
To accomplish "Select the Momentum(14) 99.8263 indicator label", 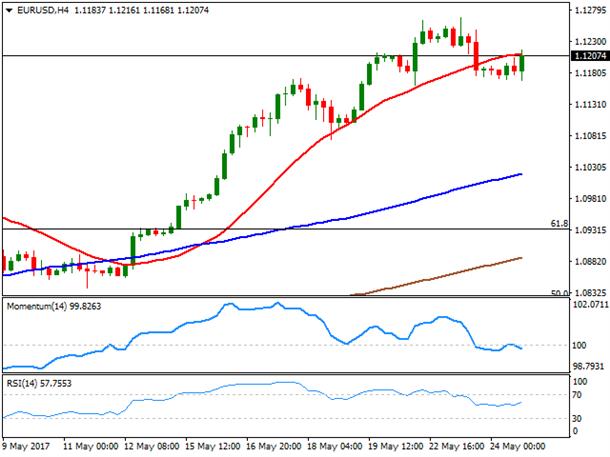I will [x=54, y=306].
